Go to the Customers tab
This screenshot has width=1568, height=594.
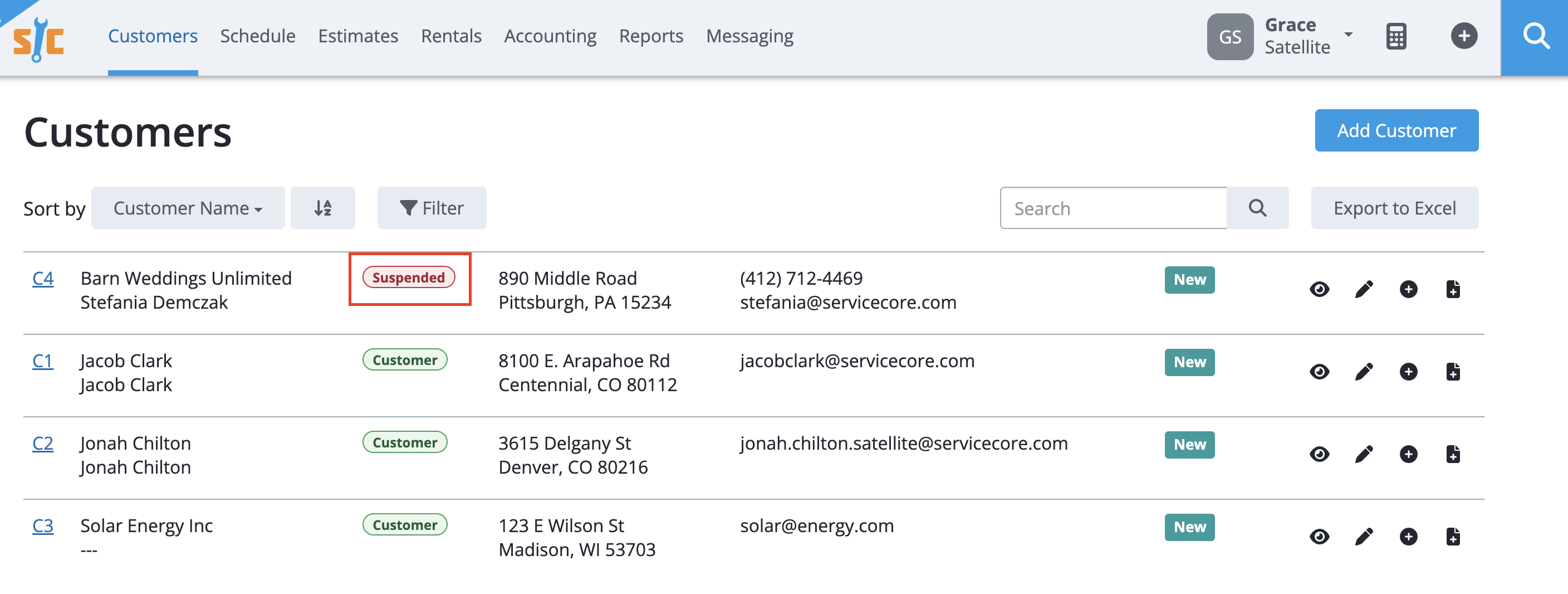153,36
